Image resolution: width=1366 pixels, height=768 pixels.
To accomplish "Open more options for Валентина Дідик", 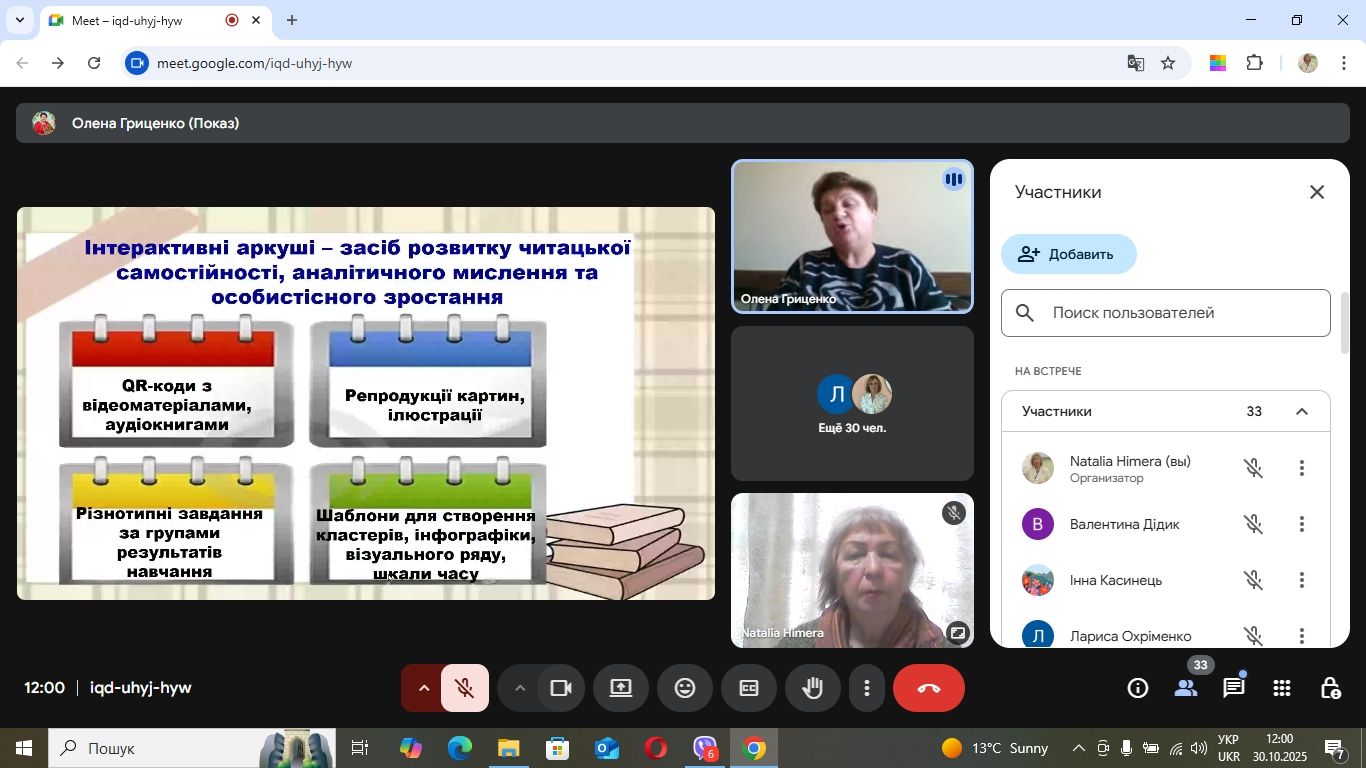I will pyautogui.click(x=1301, y=524).
